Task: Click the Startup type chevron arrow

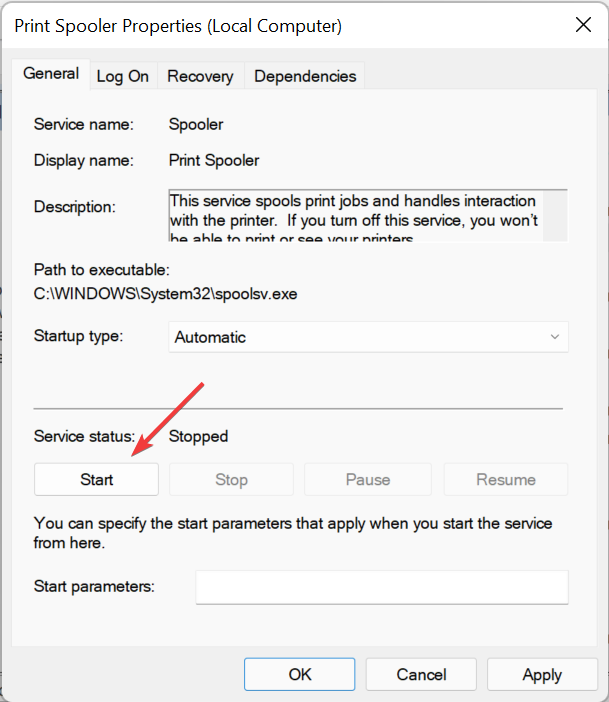Action: click(554, 337)
